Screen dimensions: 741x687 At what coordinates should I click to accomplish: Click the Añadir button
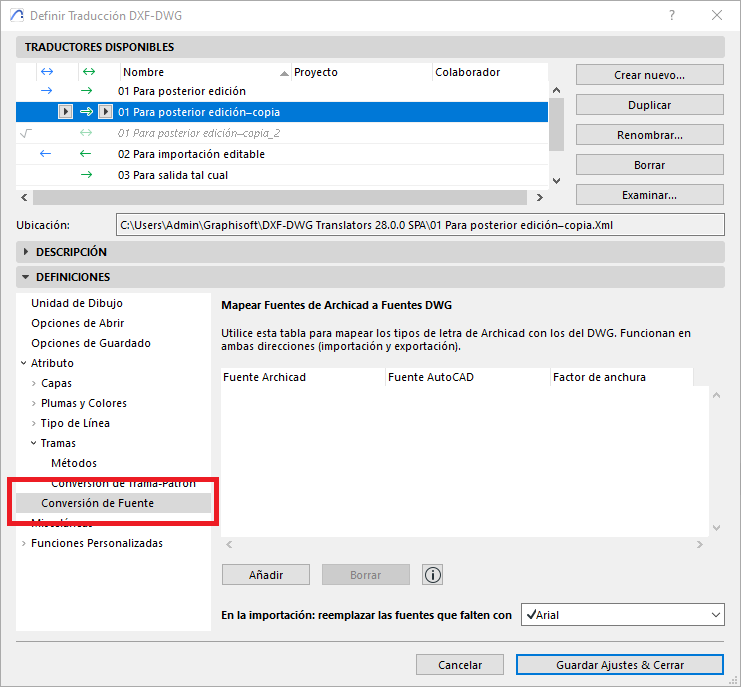(266, 575)
